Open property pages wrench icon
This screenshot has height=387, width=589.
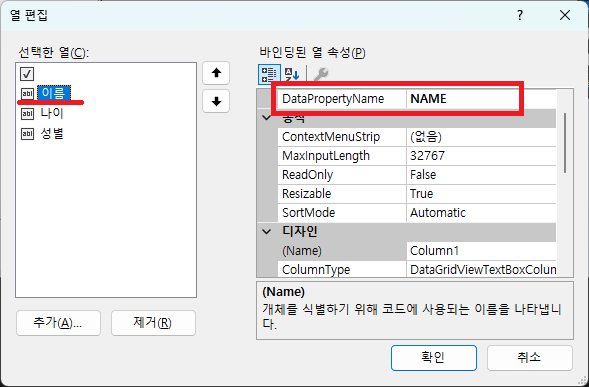[x=321, y=74]
